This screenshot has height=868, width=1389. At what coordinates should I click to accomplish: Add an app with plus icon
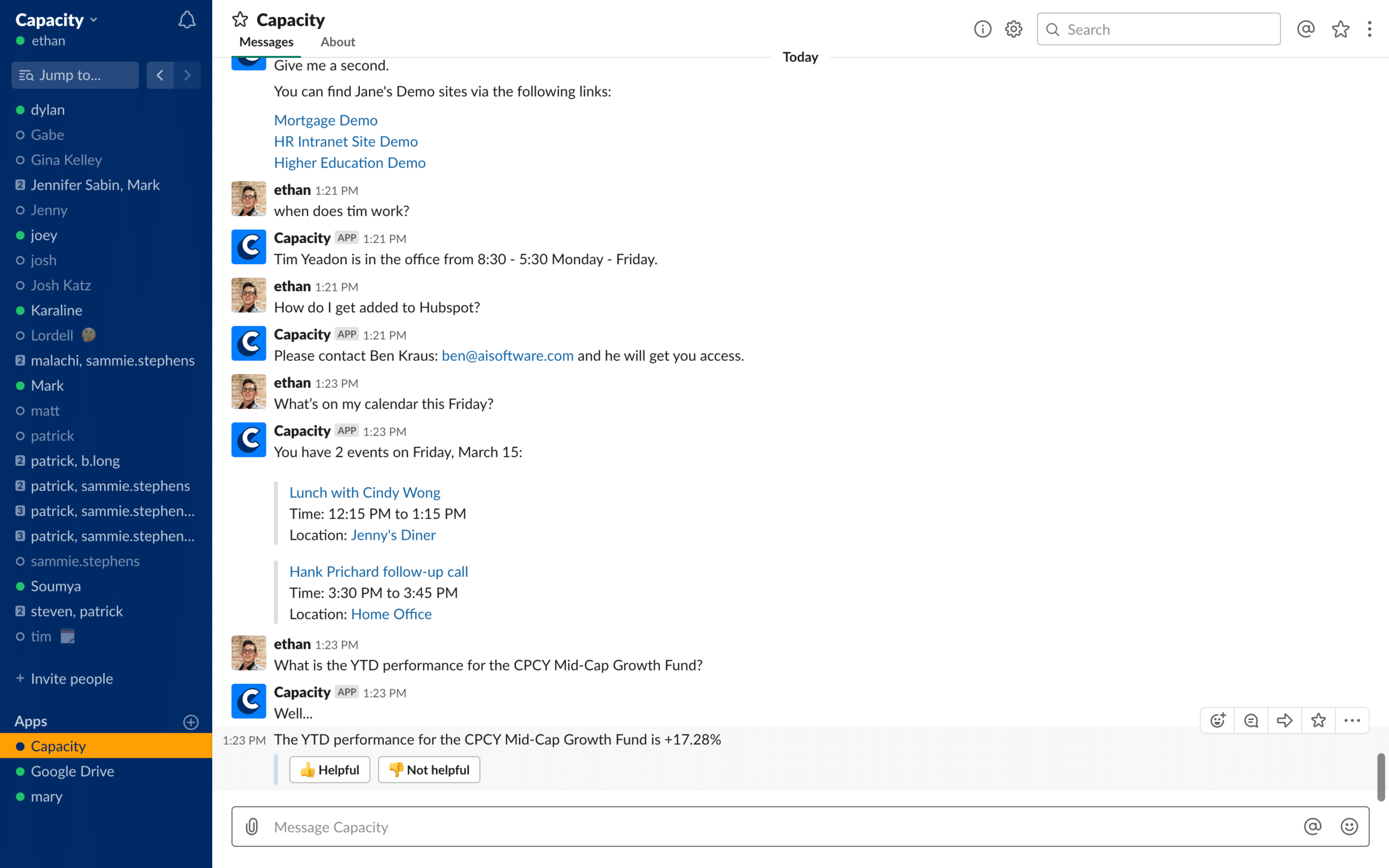tap(190, 722)
